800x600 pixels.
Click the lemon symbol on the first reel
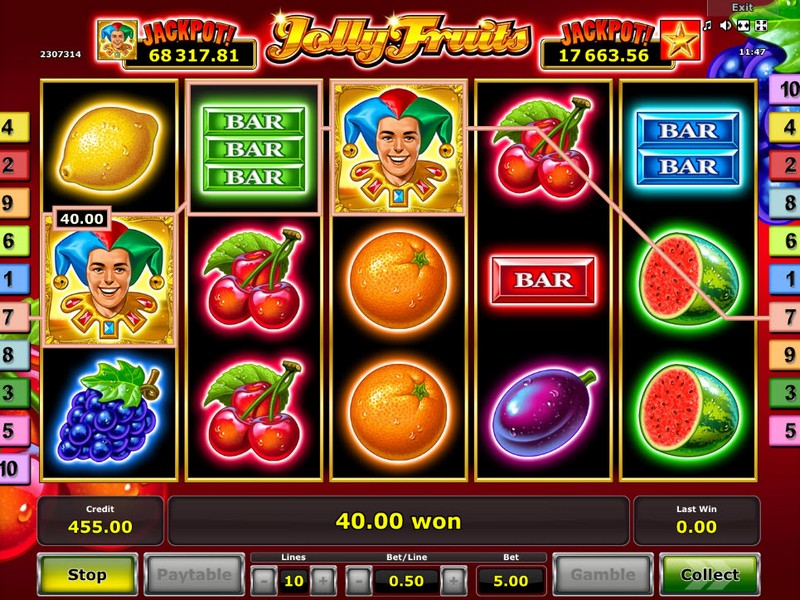109,148
